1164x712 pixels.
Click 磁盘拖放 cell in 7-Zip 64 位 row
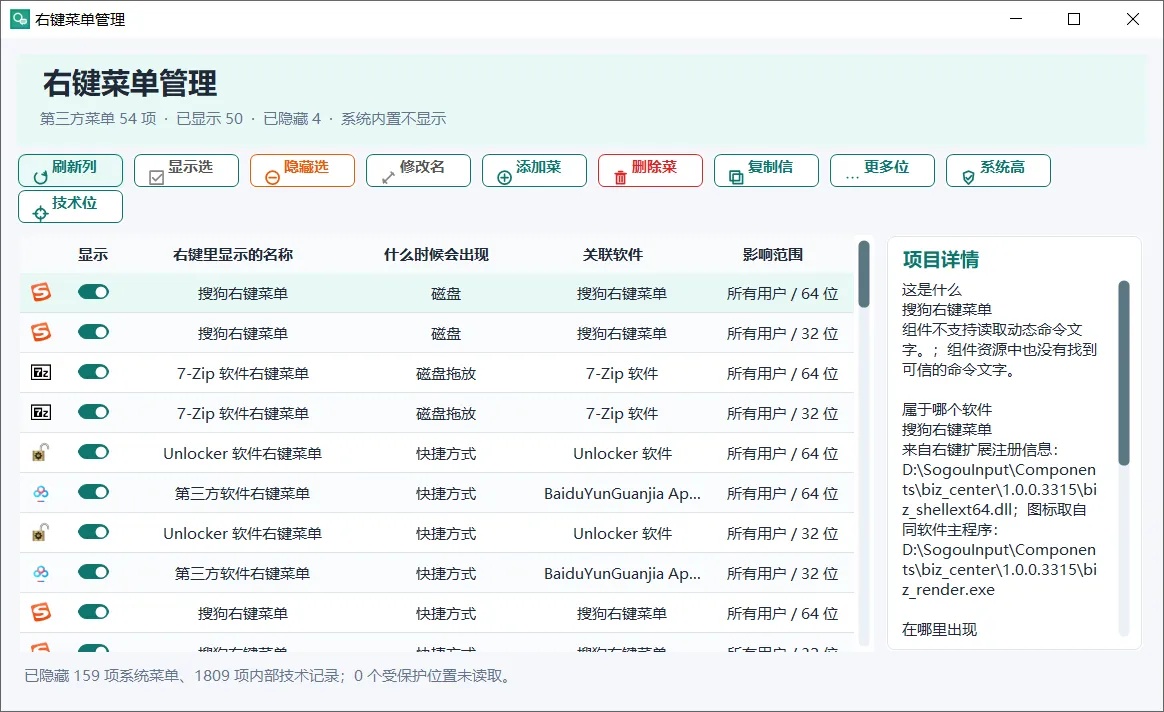(446, 374)
